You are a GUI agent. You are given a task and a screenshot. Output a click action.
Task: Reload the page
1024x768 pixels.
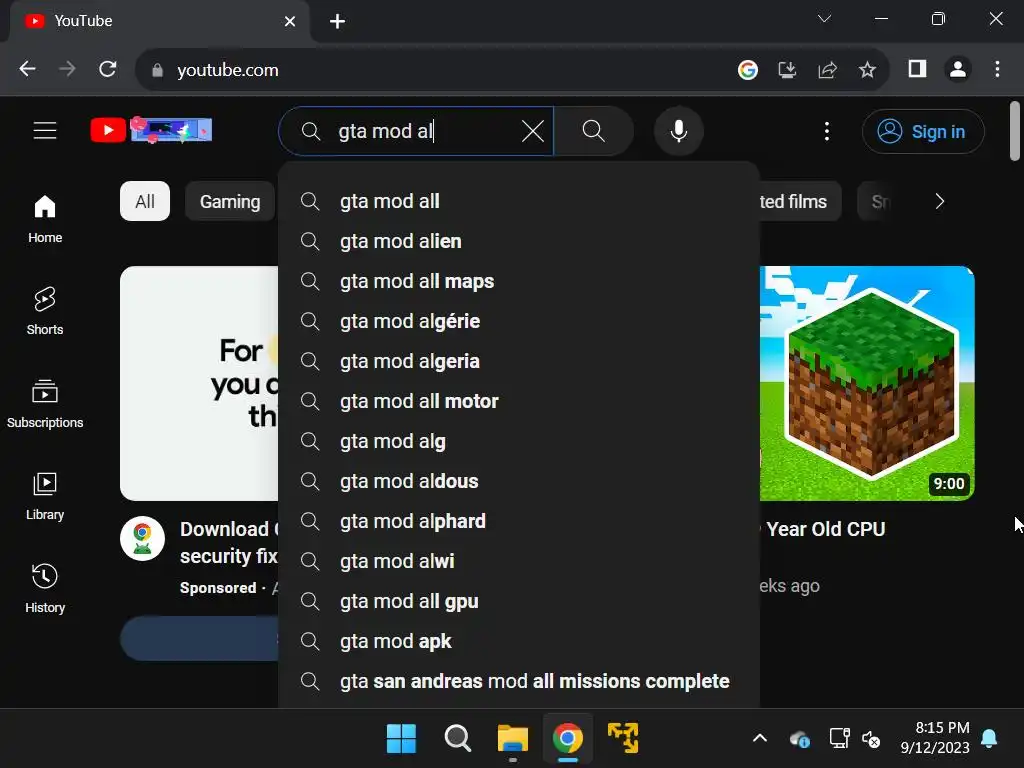point(108,69)
